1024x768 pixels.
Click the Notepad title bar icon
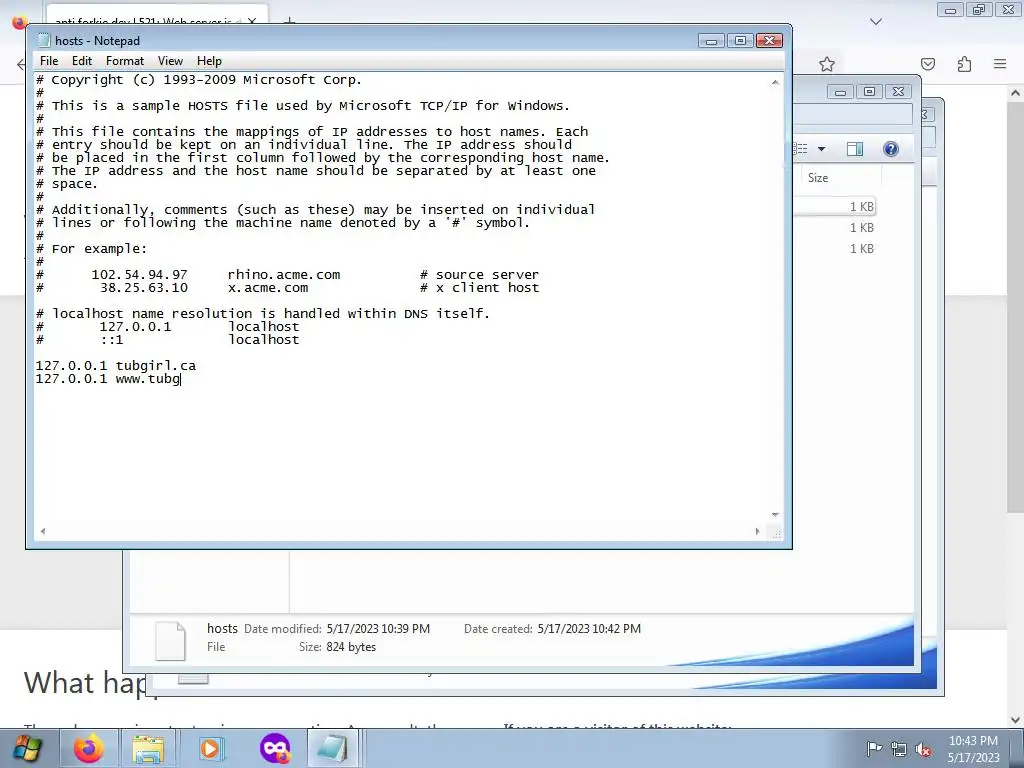click(44, 40)
